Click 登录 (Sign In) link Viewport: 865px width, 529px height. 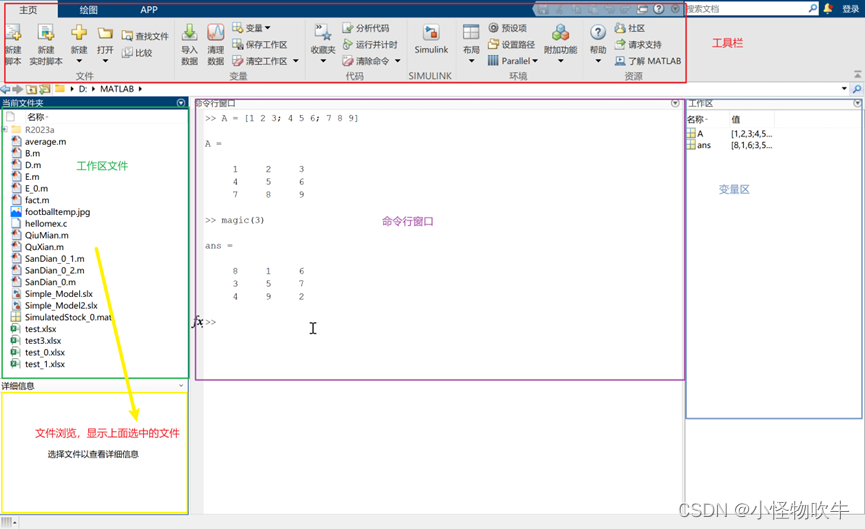850,9
